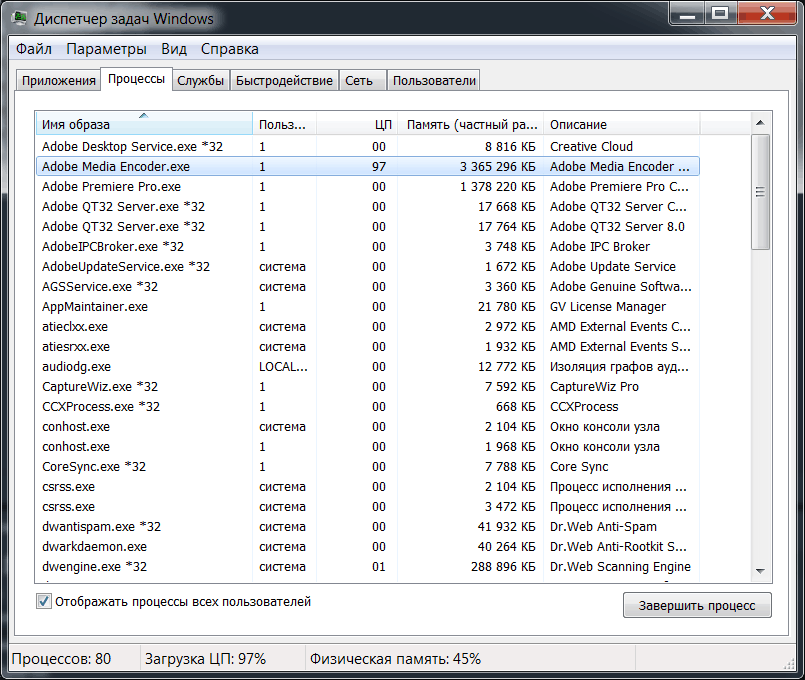805x680 pixels.
Task: Uncheck Отображать процессы всех пользователей
Action: pos(44,601)
